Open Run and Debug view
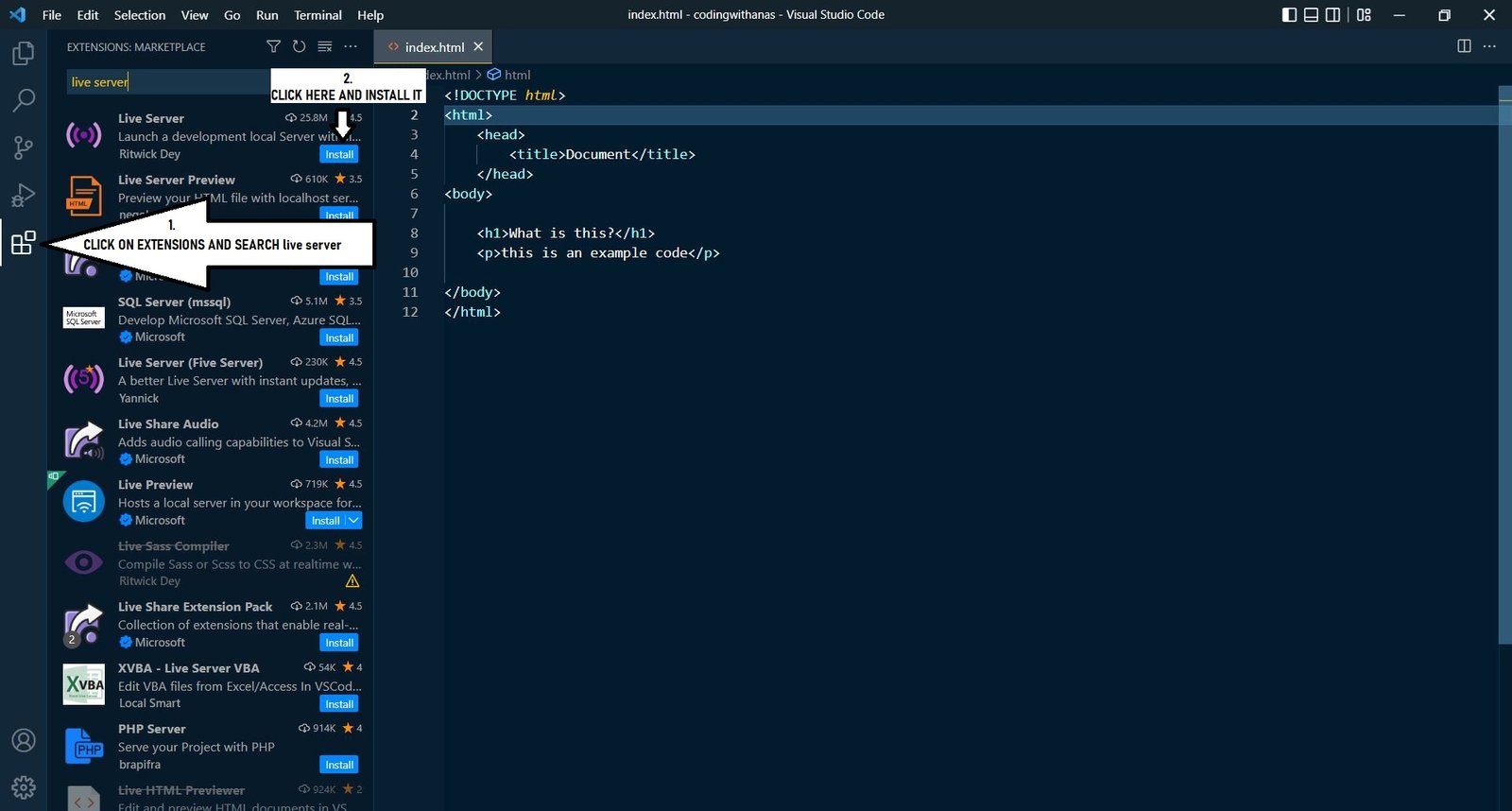 [x=23, y=195]
